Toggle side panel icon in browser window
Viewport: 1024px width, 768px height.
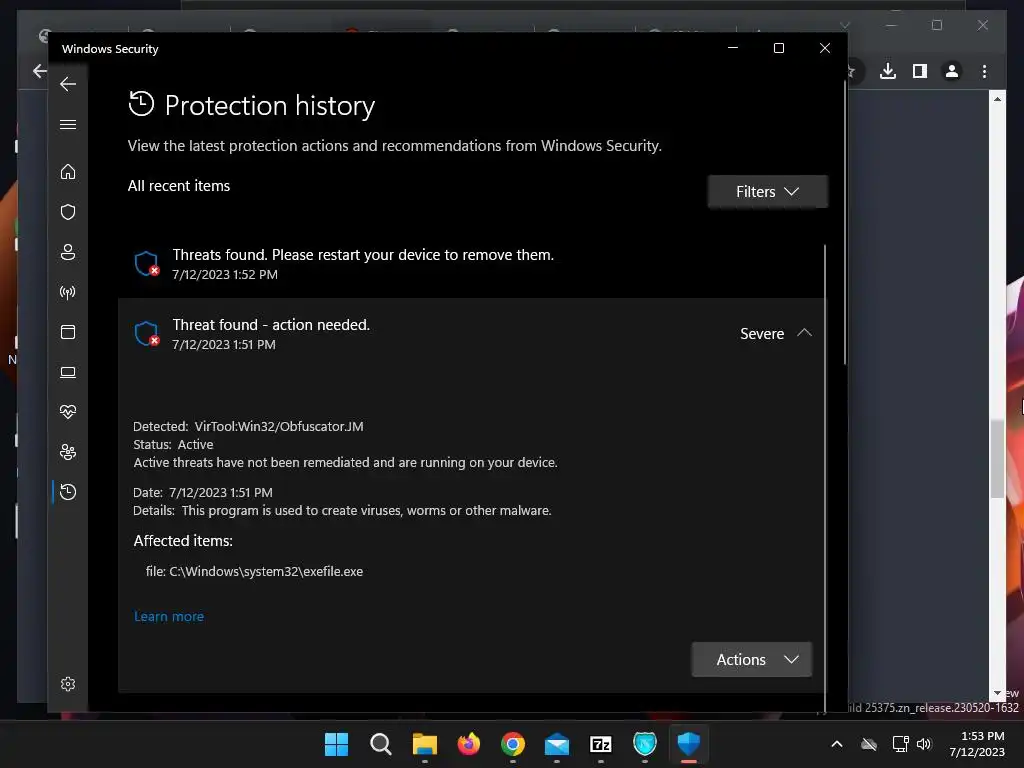pos(920,71)
